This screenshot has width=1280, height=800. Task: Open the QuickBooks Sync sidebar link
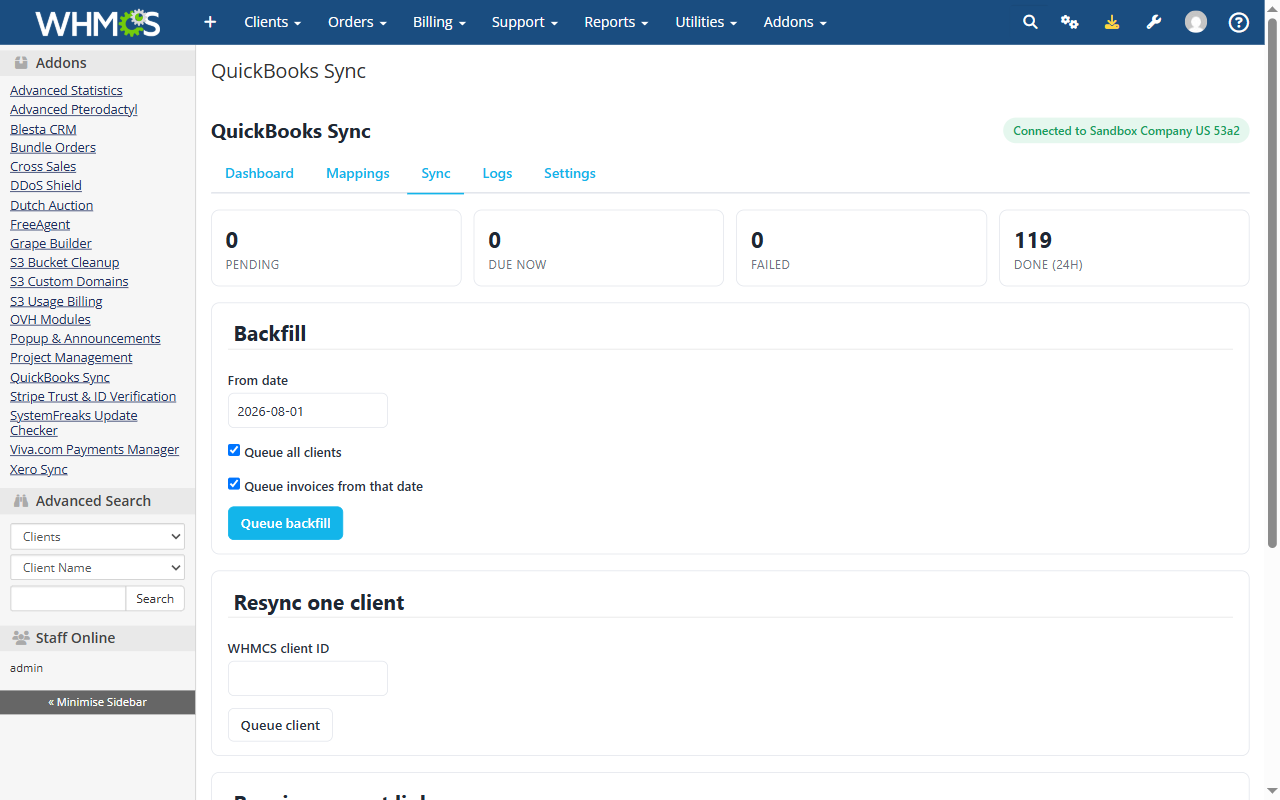[60, 377]
